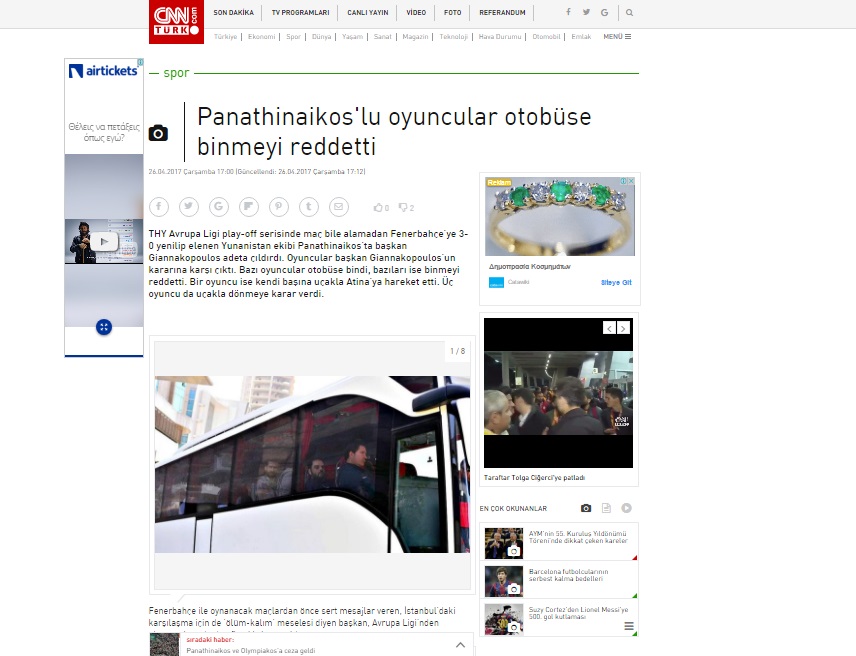856x656 pixels.
Task: Expand the 'sıradaki haber' bar chevron
Action: [460, 645]
